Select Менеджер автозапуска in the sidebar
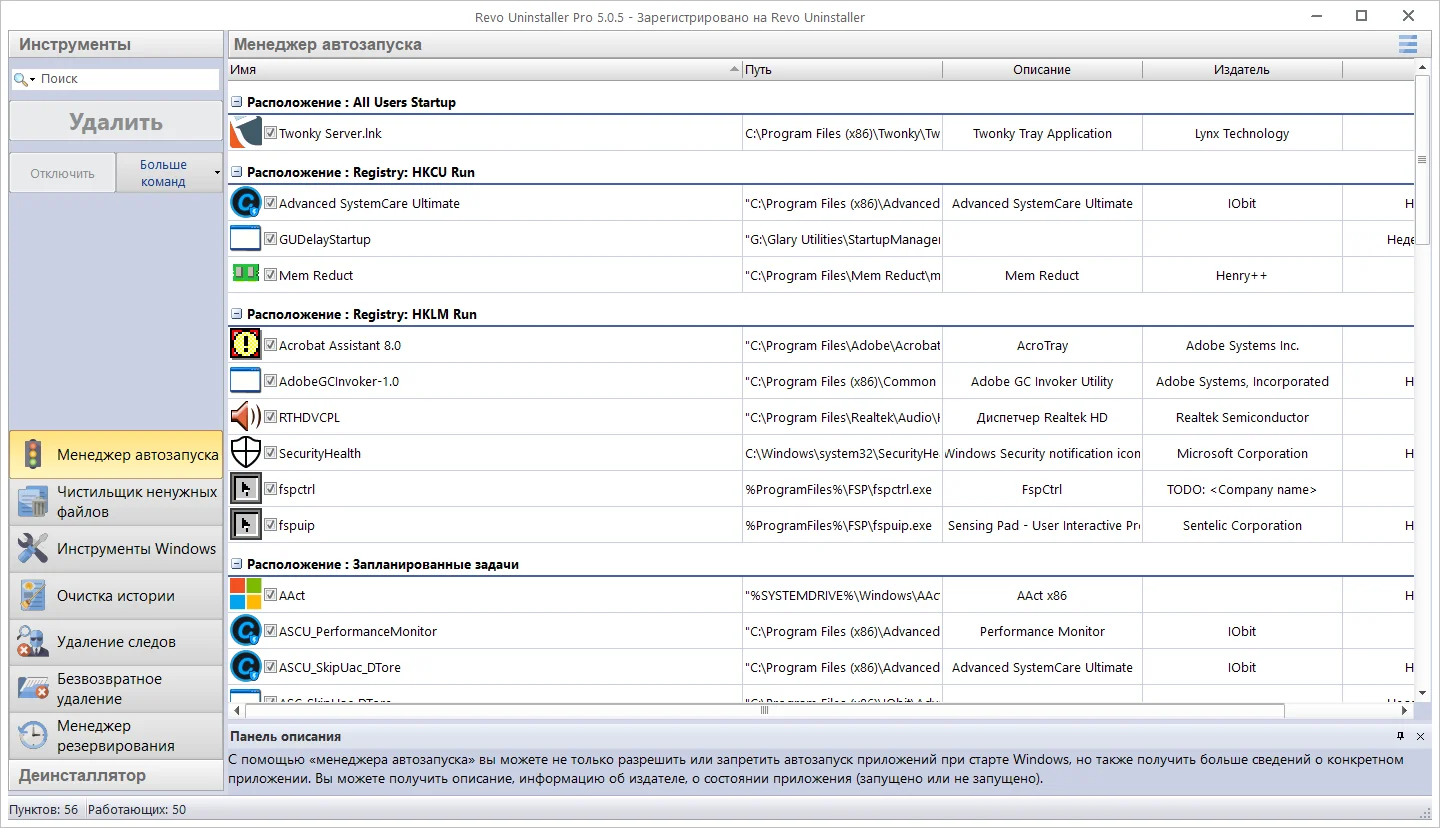 pos(116,455)
